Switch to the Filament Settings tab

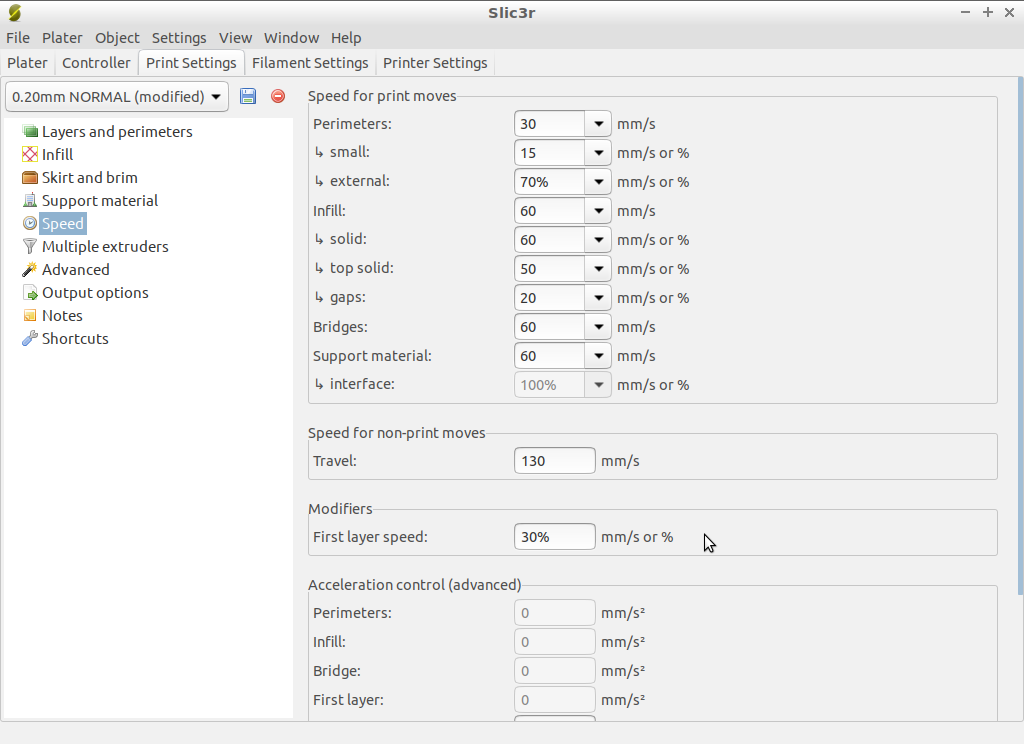[x=310, y=63]
